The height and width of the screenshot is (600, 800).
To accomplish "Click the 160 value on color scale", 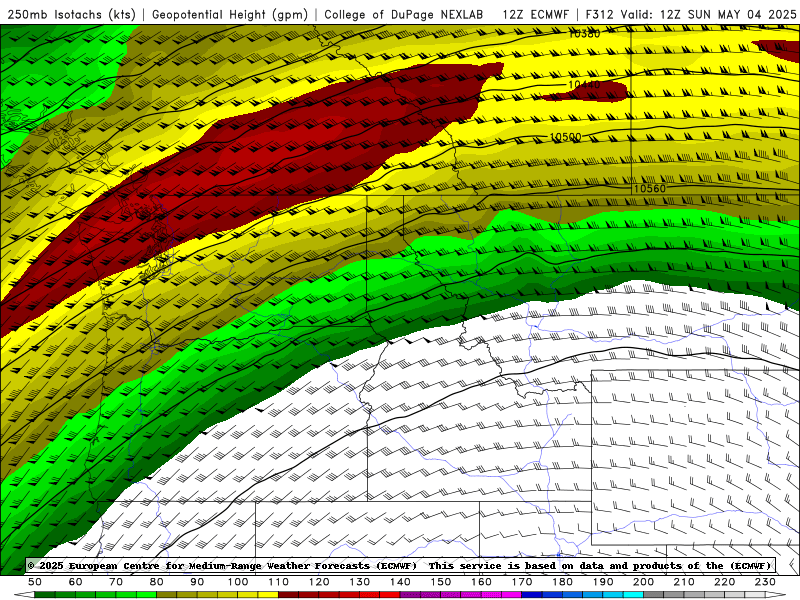I will [481, 582].
